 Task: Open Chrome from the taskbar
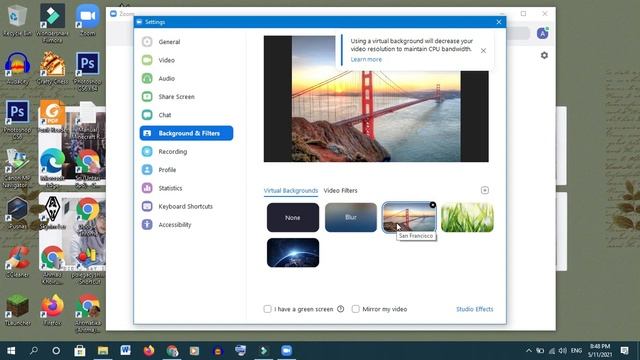(x=172, y=351)
